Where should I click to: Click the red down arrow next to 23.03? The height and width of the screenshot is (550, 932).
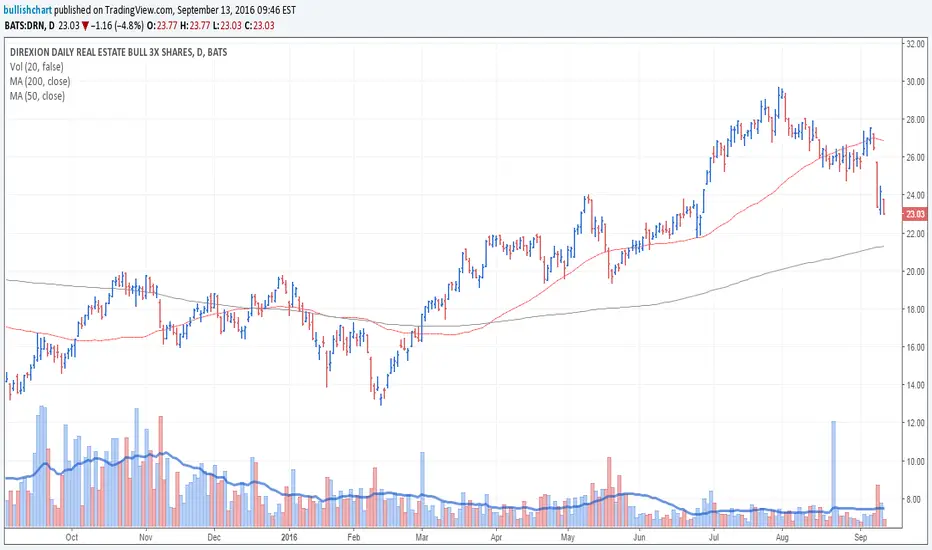click(85, 26)
